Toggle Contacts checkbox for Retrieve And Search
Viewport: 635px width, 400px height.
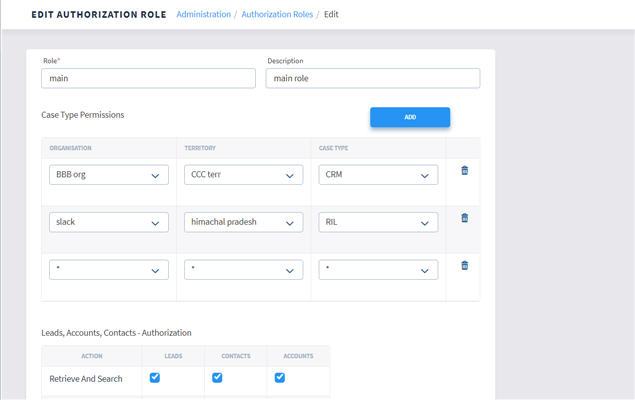(x=217, y=378)
